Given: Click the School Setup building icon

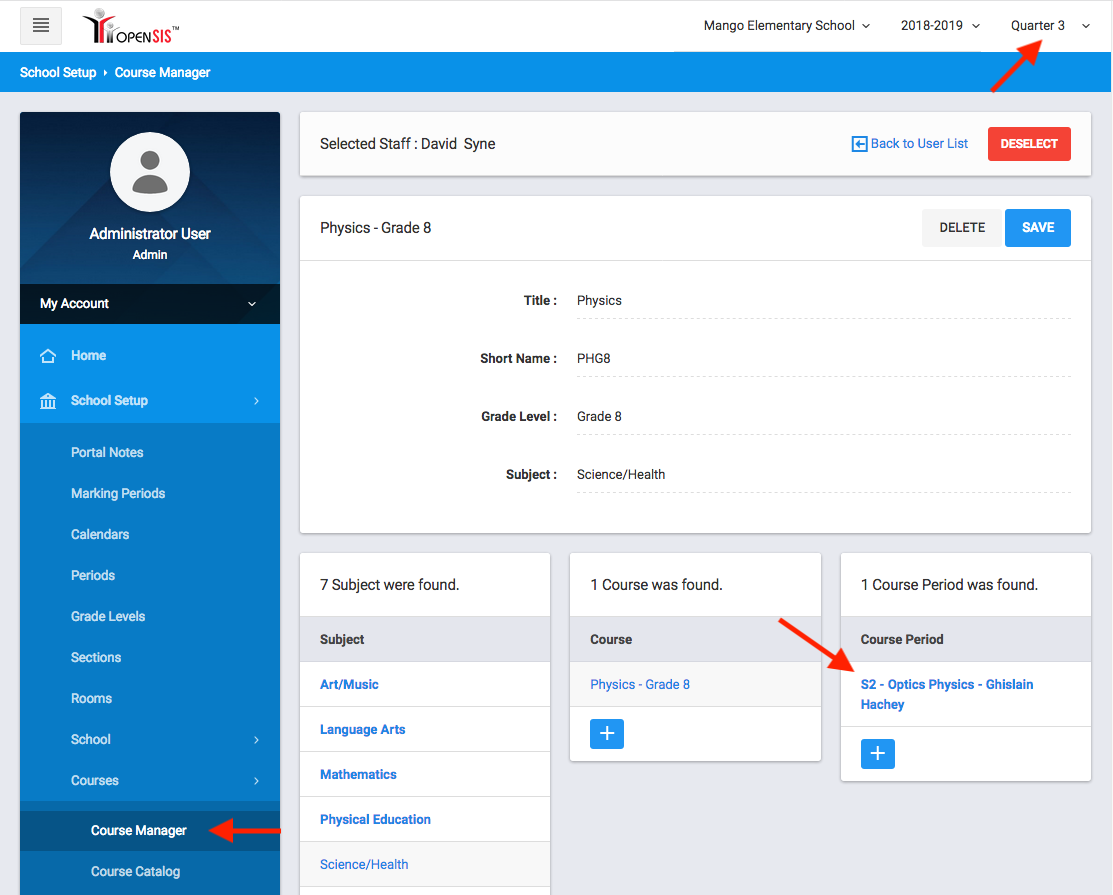Looking at the screenshot, I should [47, 401].
